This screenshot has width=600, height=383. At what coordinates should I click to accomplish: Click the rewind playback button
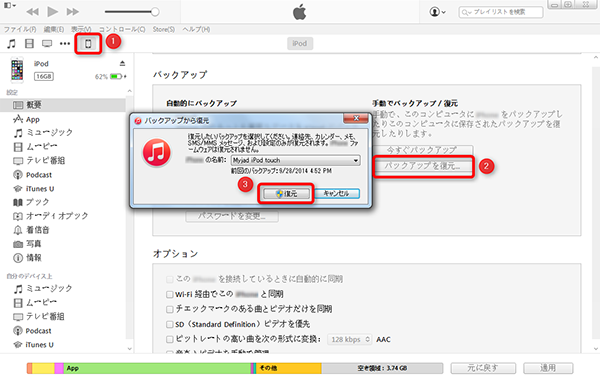(33, 12)
